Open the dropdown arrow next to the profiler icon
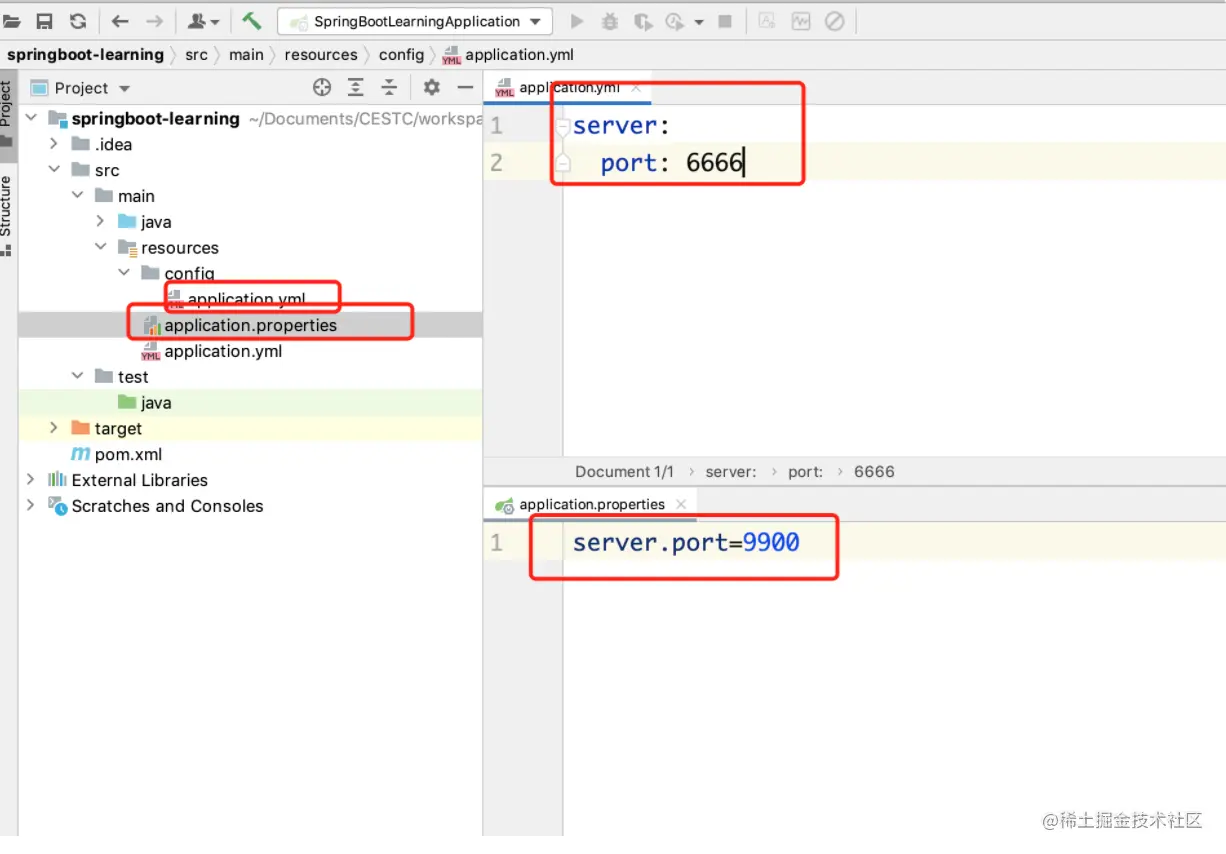Viewport: 1226px width, 854px height. click(698, 22)
